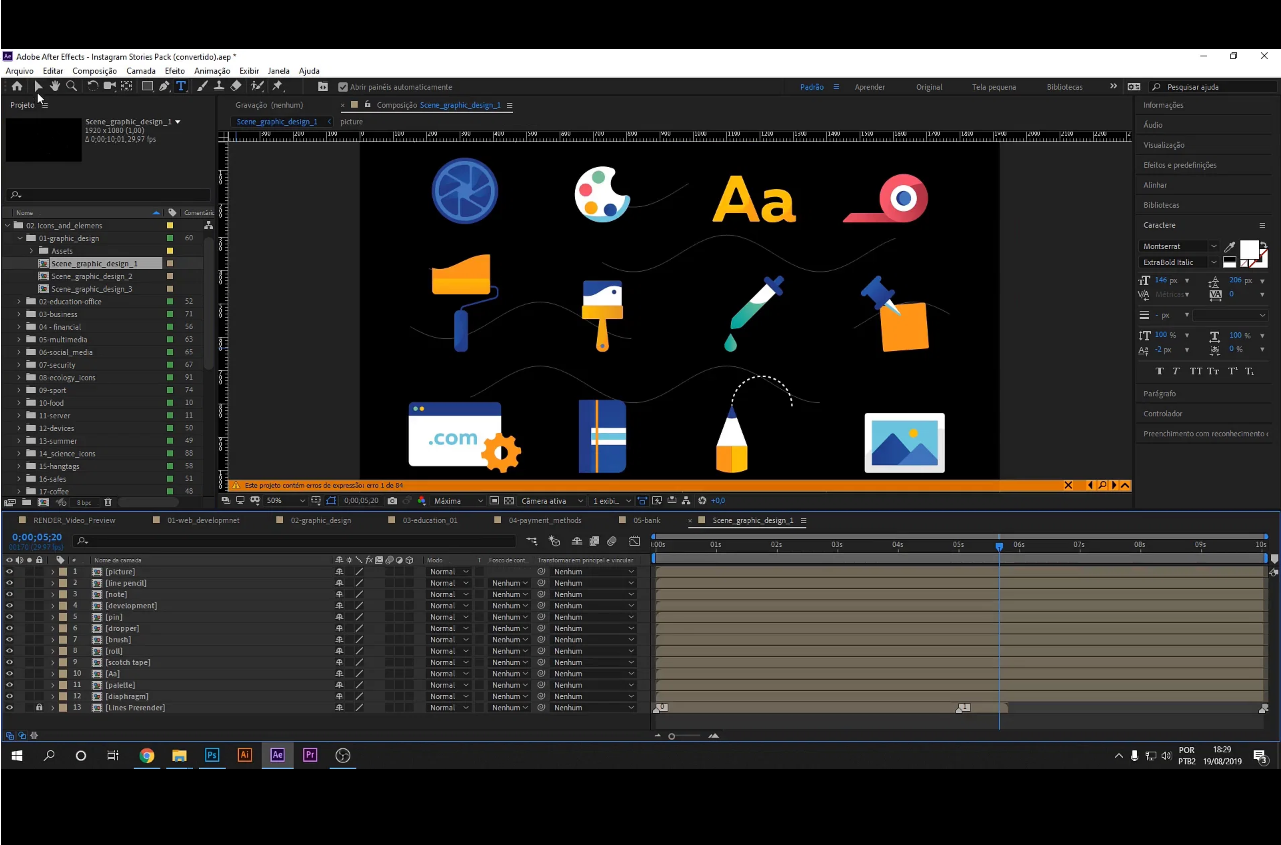
Task: Open the Montserrat font family dropdown
Action: pyautogui.click(x=1180, y=246)
